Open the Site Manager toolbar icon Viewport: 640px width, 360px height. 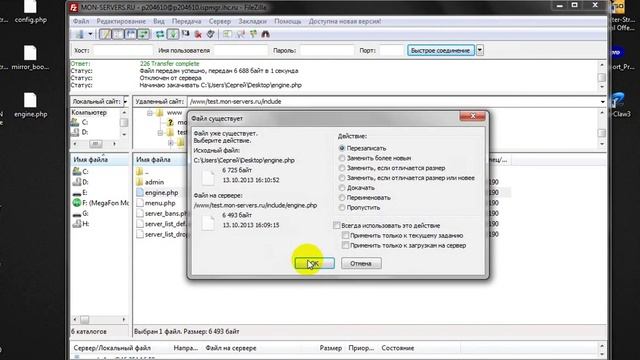(x=79, y=34)
